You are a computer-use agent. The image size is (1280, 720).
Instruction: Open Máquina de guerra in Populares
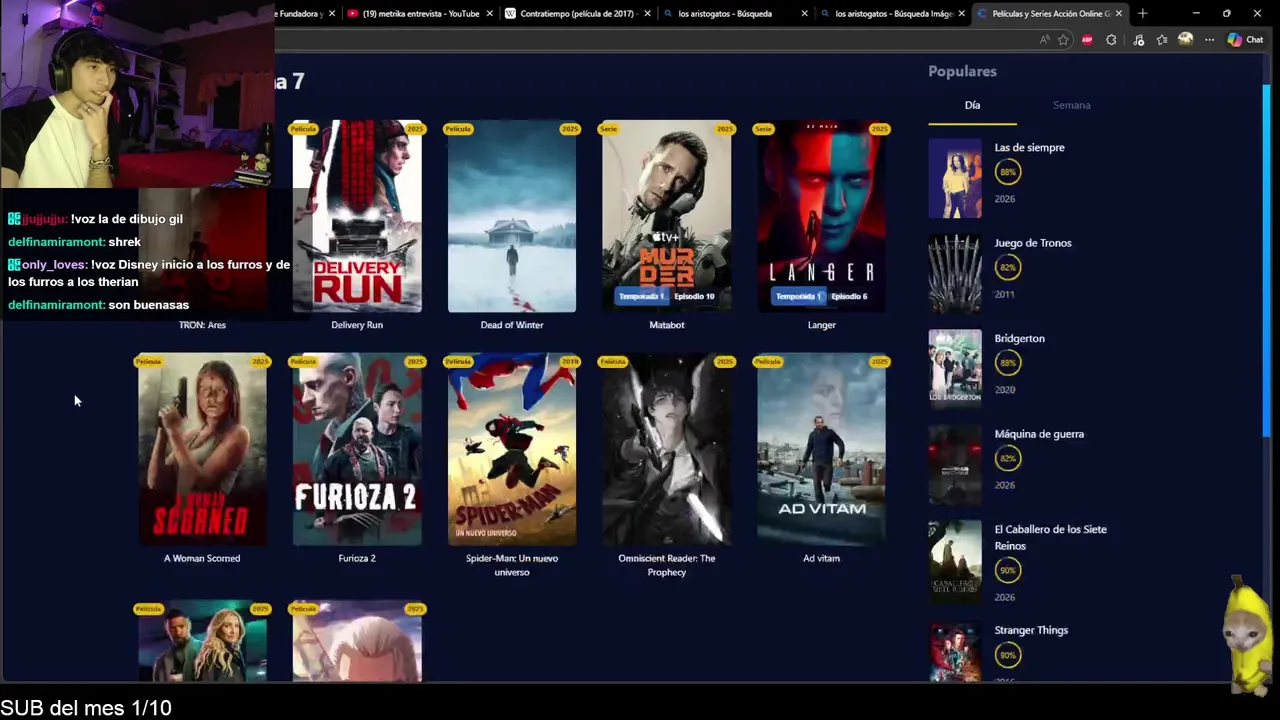[1039, 434]
